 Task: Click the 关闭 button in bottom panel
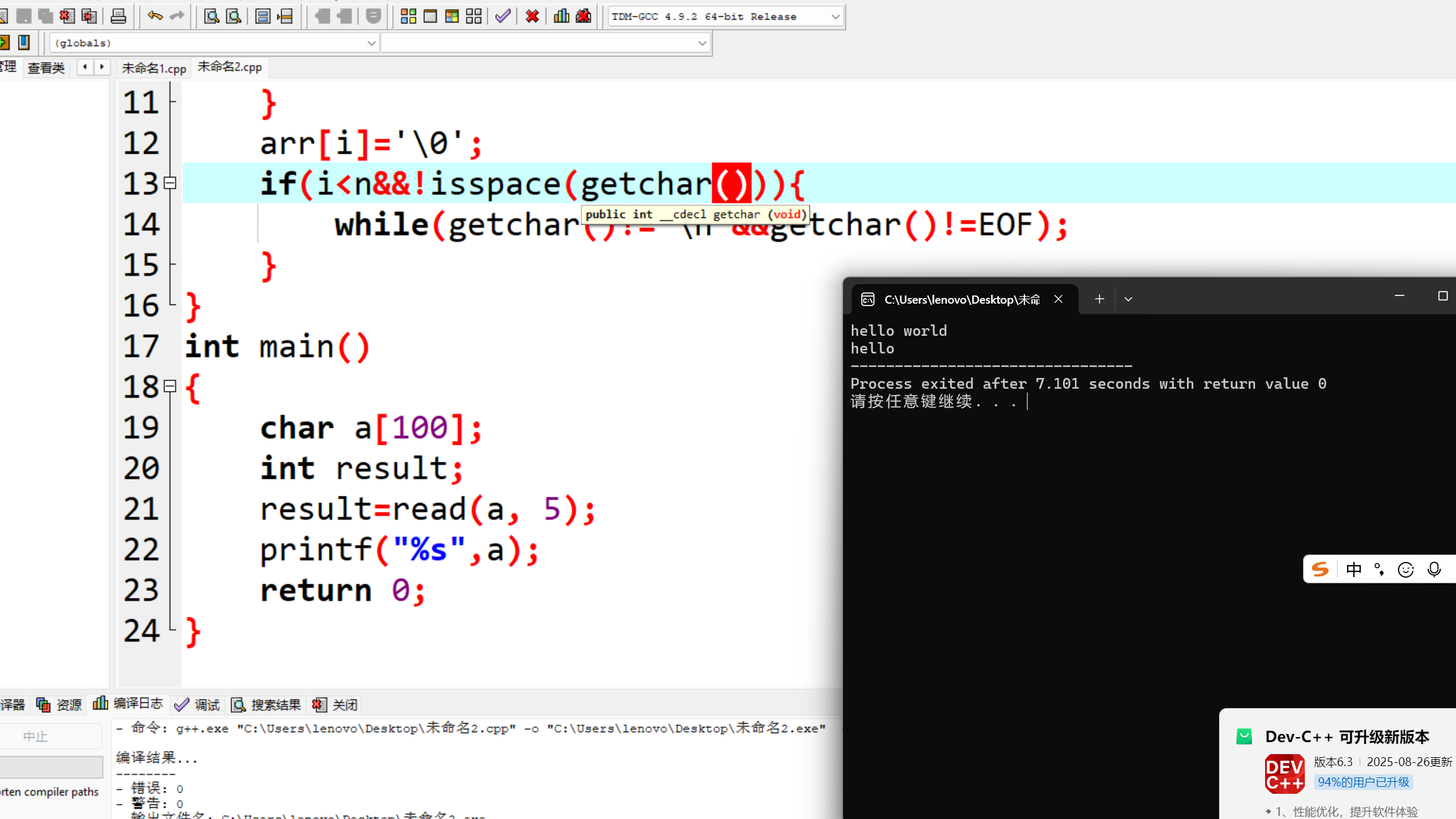tap(336, 704)
